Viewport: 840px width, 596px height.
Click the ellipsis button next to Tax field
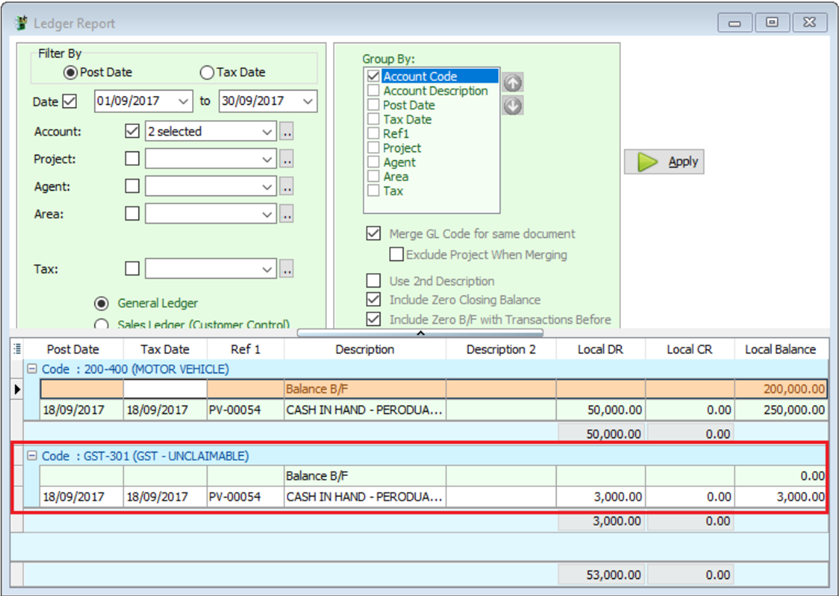click(286, 268)
